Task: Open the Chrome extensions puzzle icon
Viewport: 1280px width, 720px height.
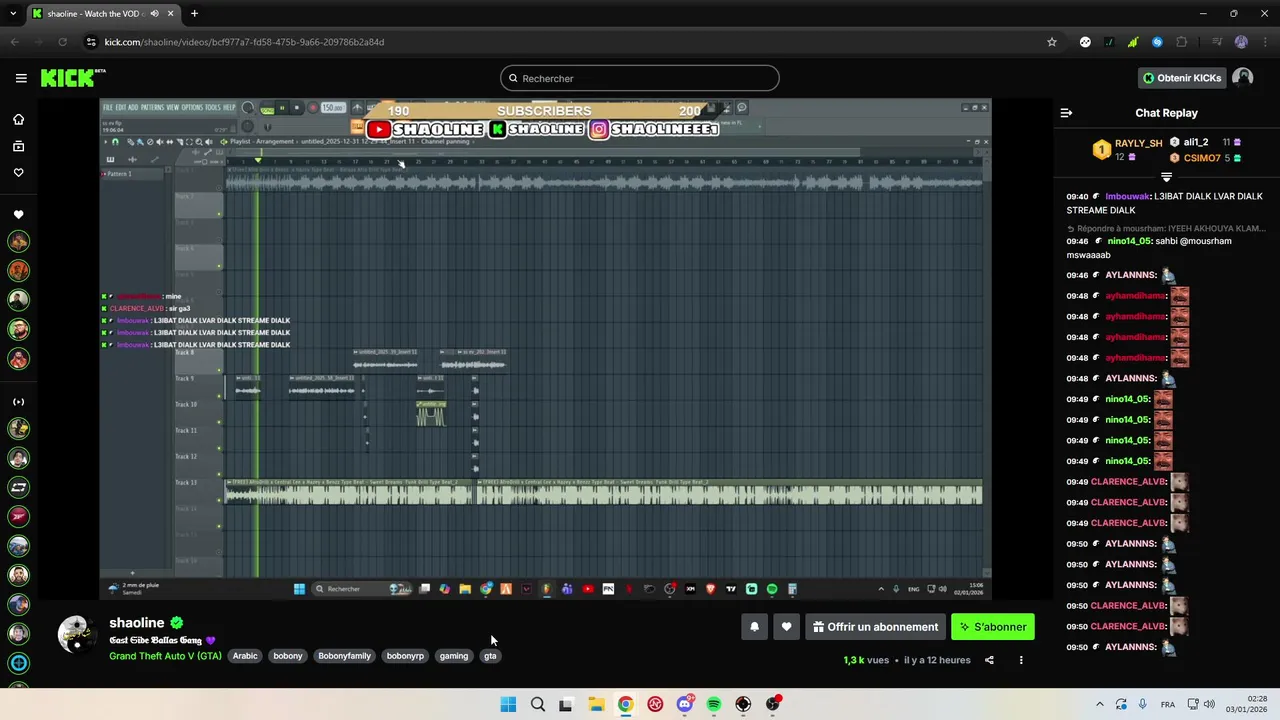Action: coord(1181,42)
